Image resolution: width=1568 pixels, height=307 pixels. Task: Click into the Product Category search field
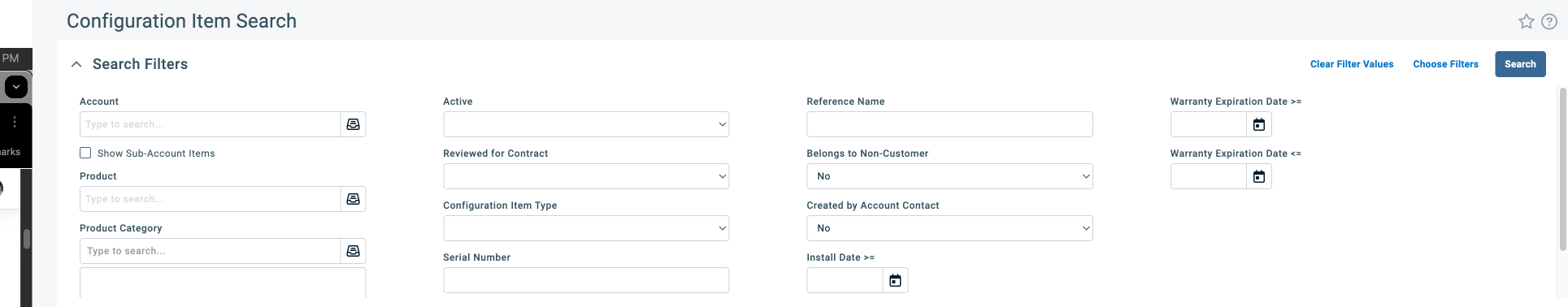tap(210, 251)
